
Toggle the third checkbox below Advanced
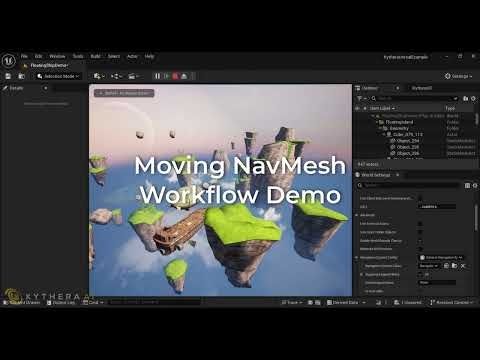point(420,241)
